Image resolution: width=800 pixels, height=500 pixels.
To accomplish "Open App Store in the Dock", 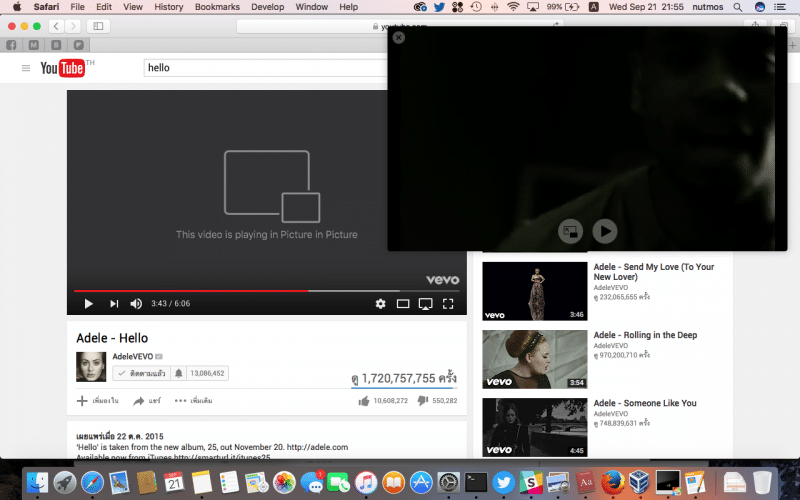I will point(421,482).
